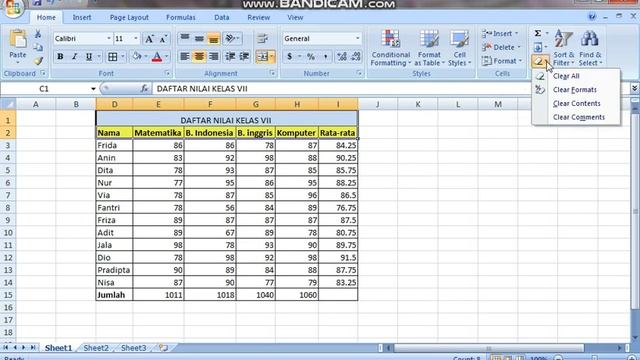The image size is (640, 360).
Task: Click the Merge & Center icon
Action: click(262, 56)
